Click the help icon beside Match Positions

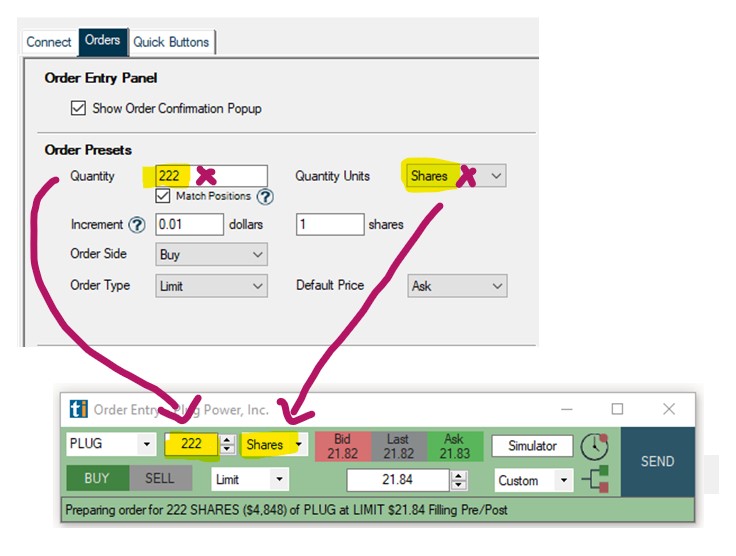pos(265,197)
